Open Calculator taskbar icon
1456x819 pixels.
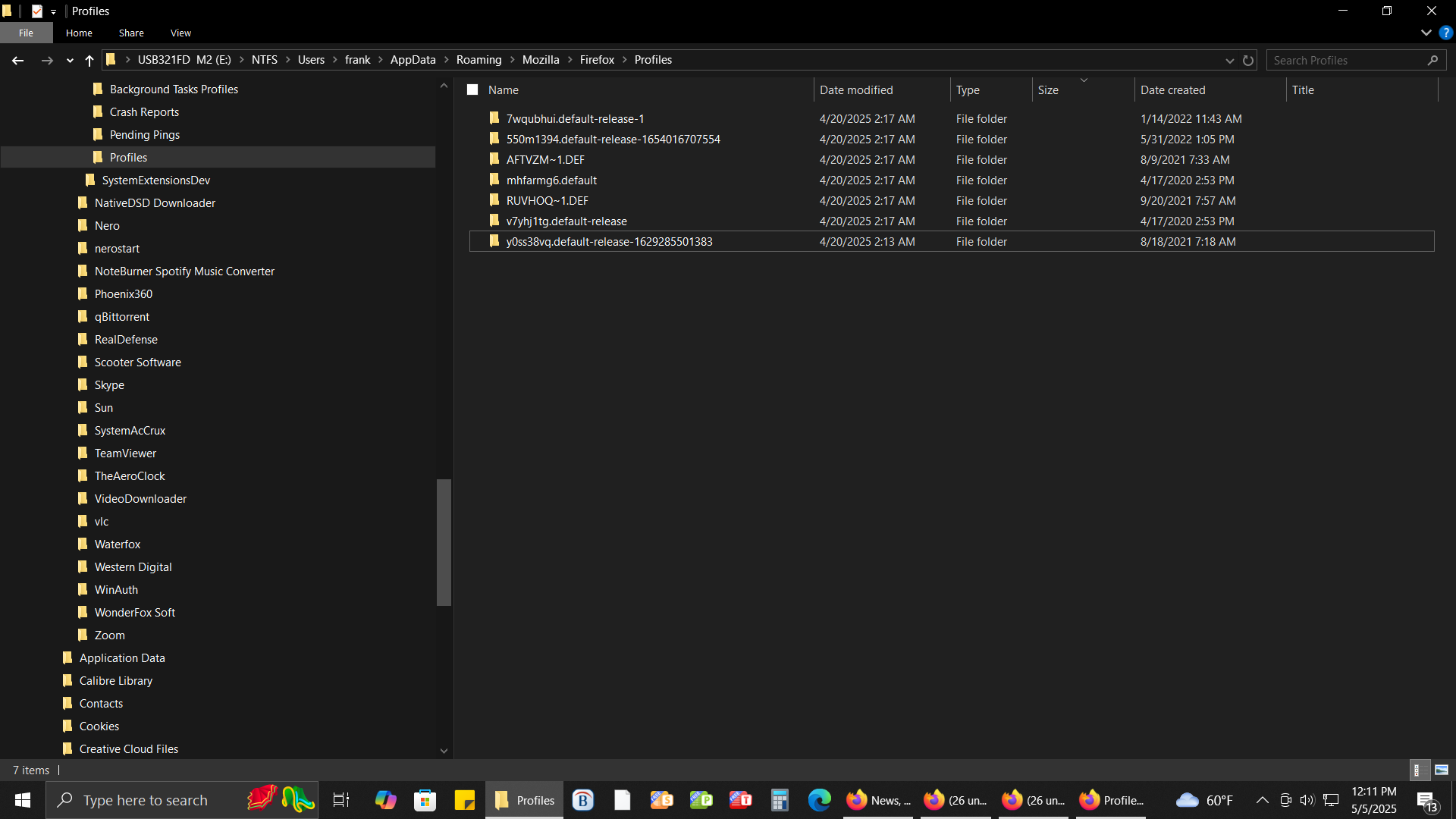[780, 800]
